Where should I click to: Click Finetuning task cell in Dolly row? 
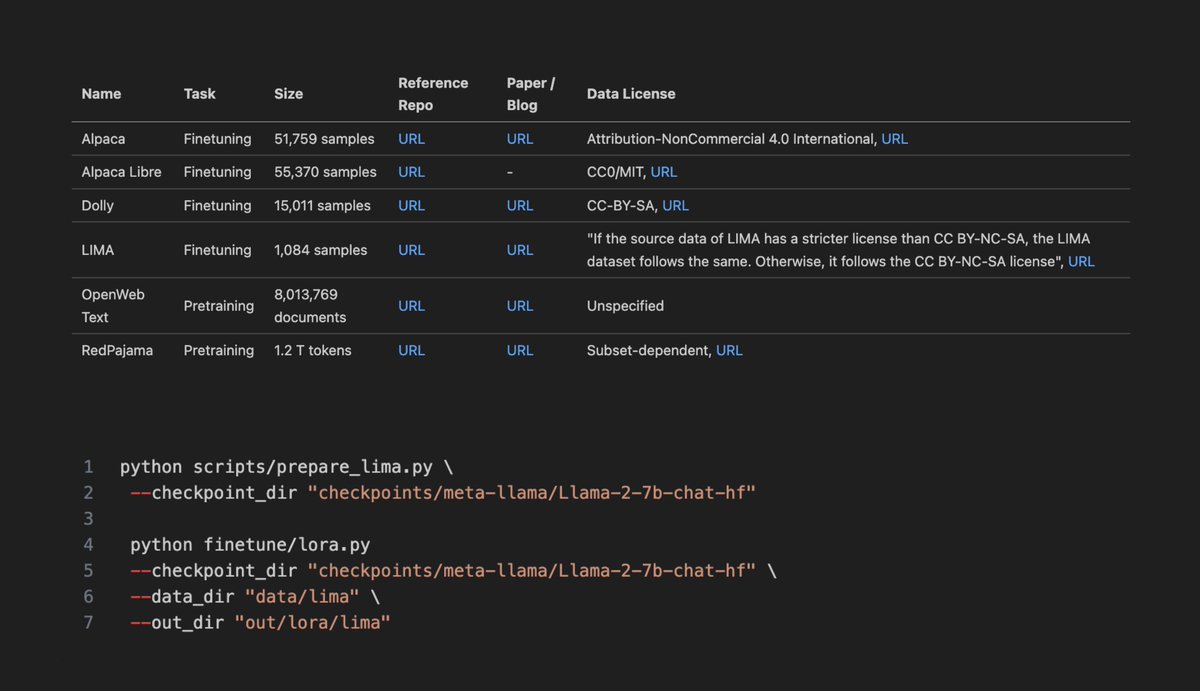point(218,205)
